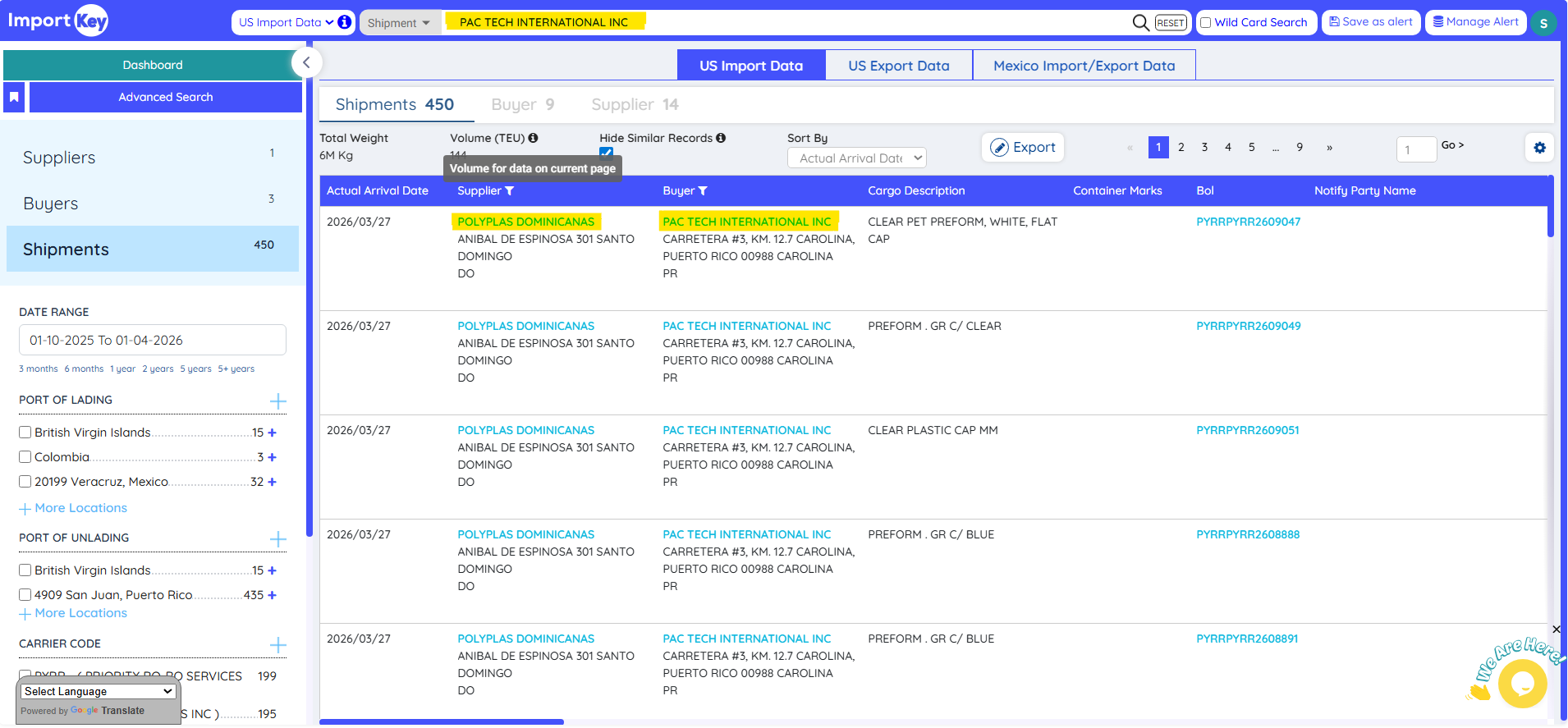
Task: Click the Supplier column filter icon
Action: click(510, 191)
